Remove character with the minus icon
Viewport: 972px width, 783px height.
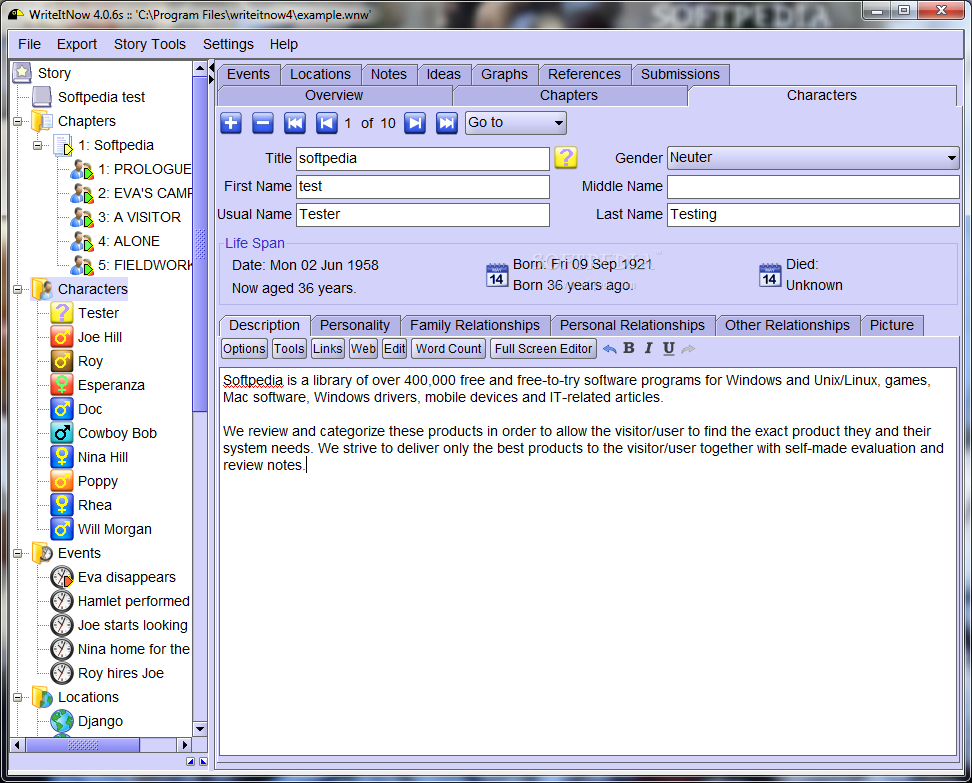263,123
